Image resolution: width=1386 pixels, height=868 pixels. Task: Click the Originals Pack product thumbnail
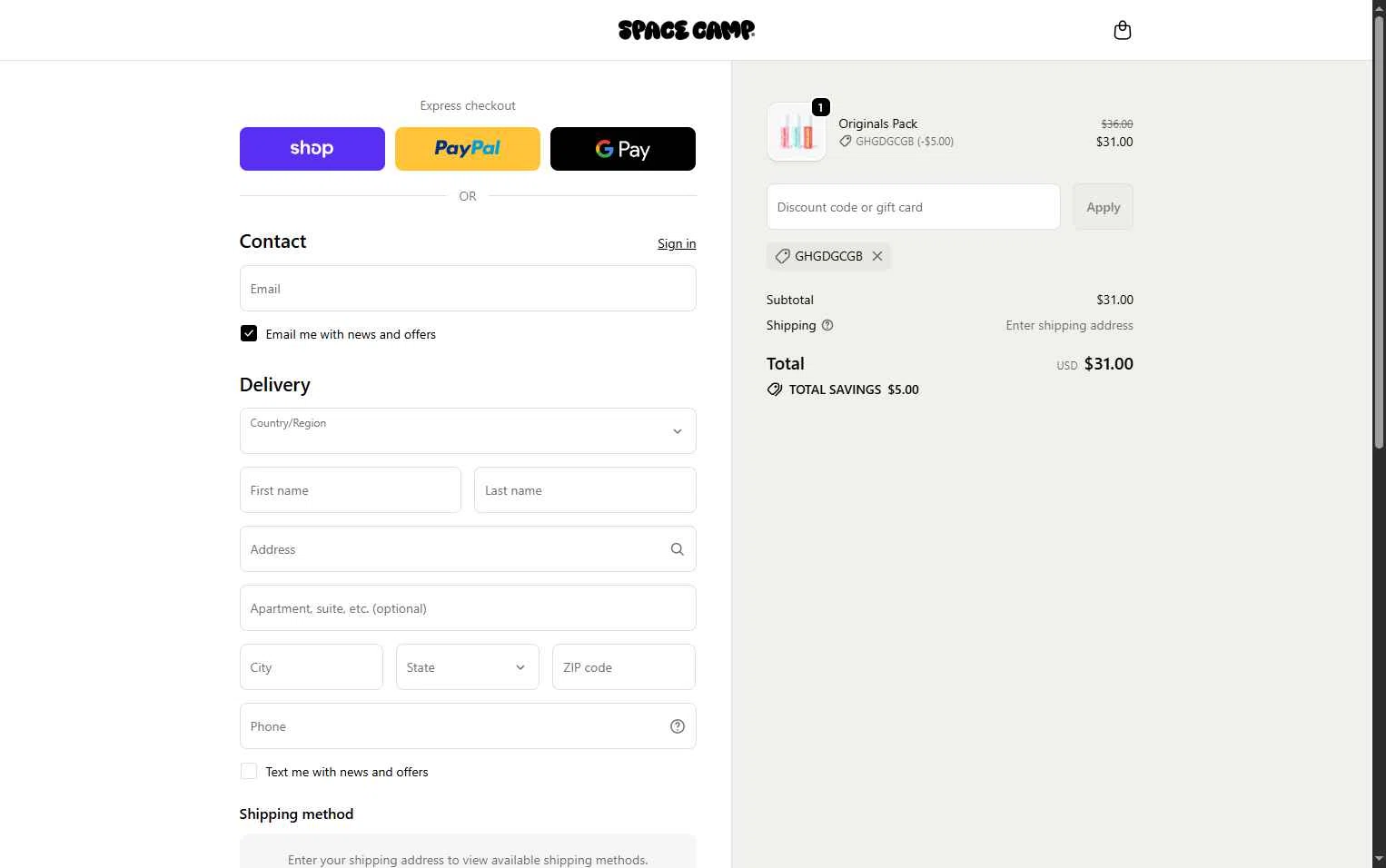[797, 132]
